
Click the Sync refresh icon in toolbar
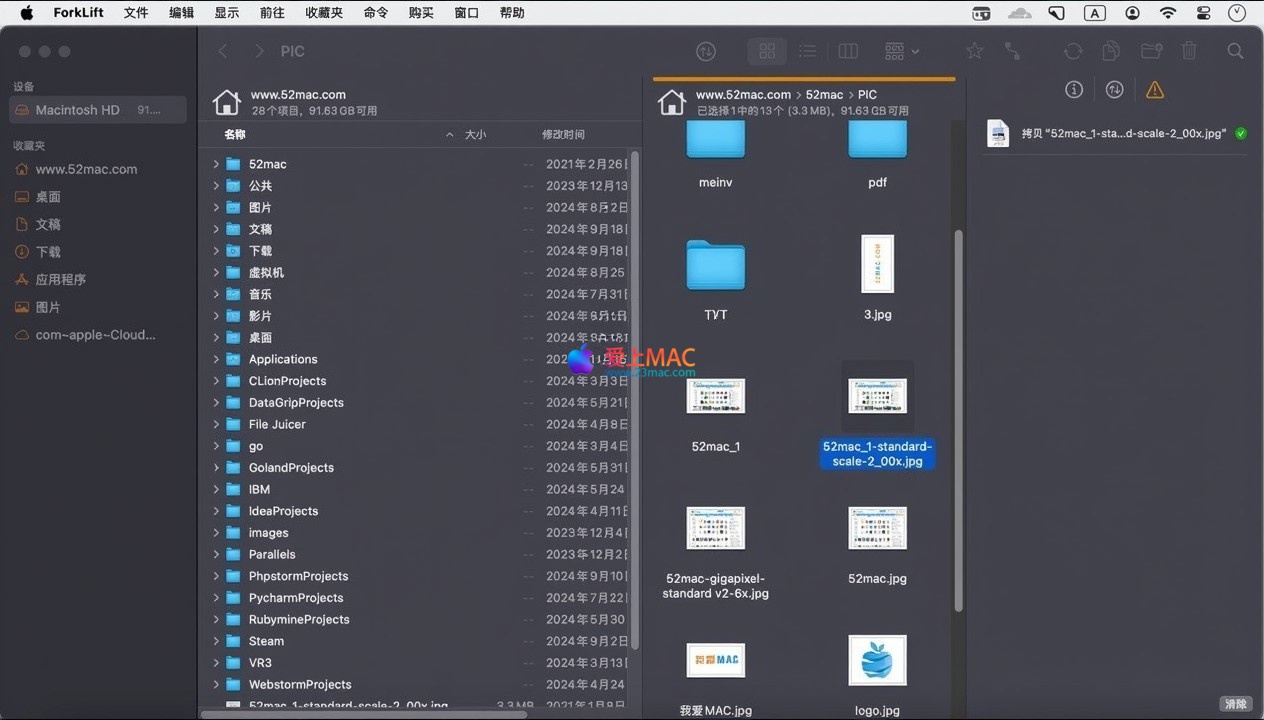coord(1073,51)
